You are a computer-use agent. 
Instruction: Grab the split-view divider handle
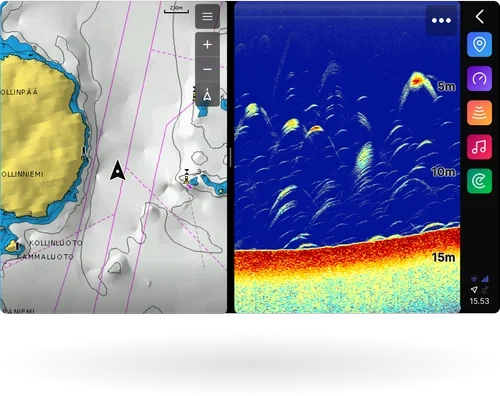tap(230, 157)
